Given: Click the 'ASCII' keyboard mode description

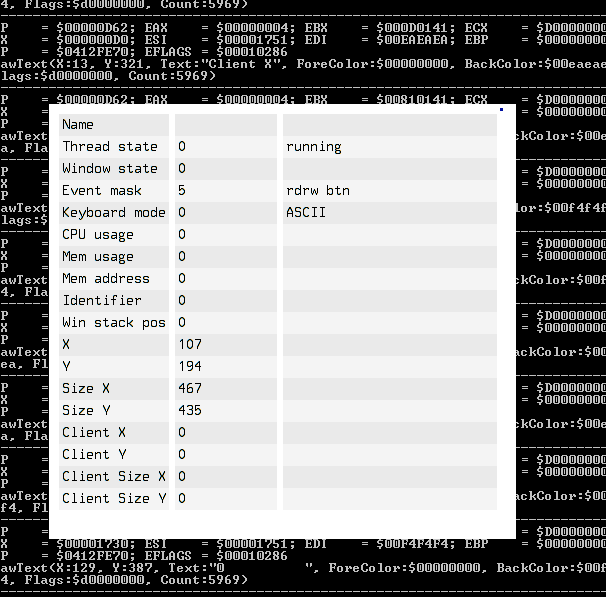Looking at the screenshot, I should tap(306, 213).
